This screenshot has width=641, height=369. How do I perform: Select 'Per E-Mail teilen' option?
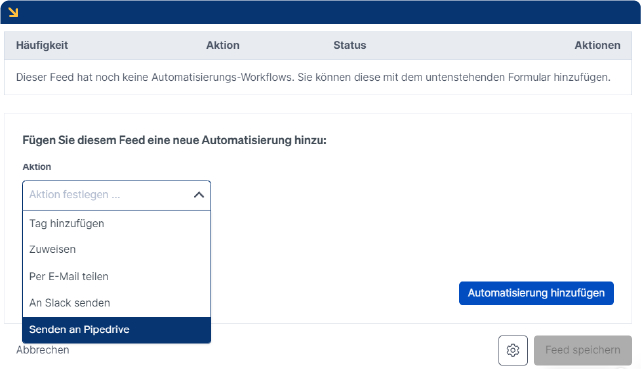[117, 276]
